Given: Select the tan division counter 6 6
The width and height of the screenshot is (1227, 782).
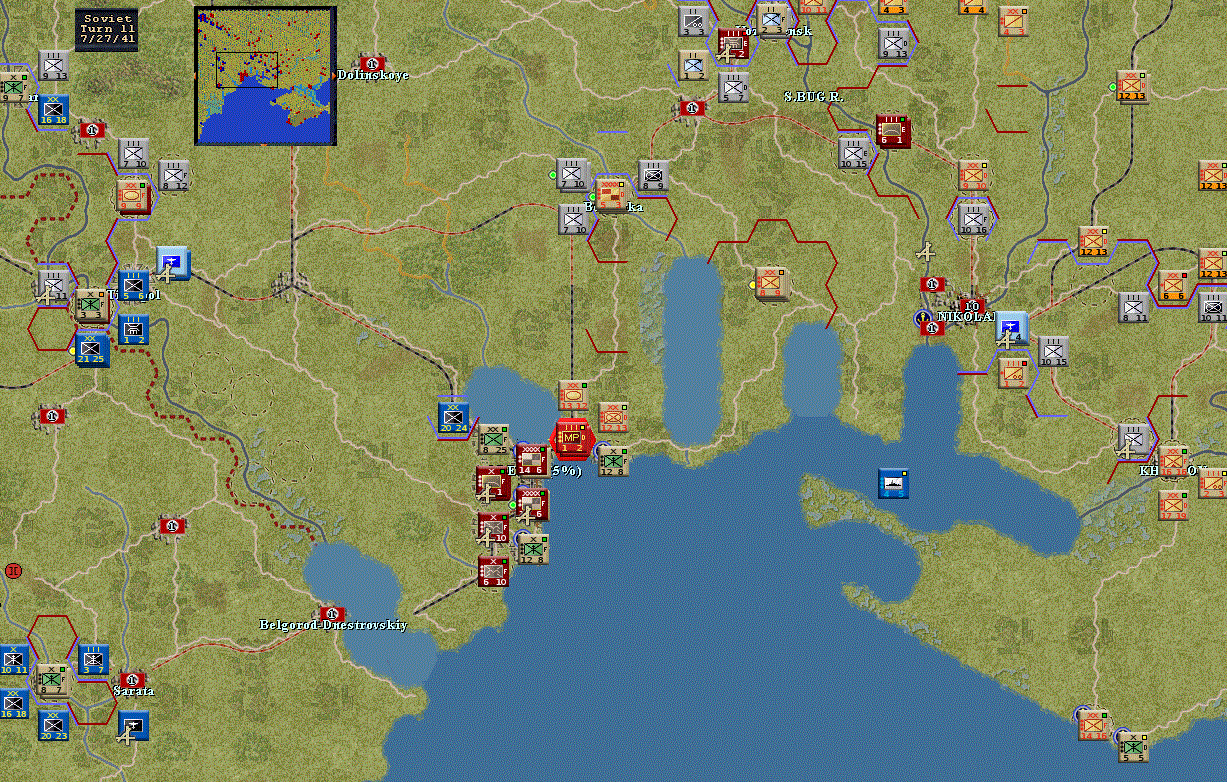Looking at the screenshot, I should pos(1173,286).
